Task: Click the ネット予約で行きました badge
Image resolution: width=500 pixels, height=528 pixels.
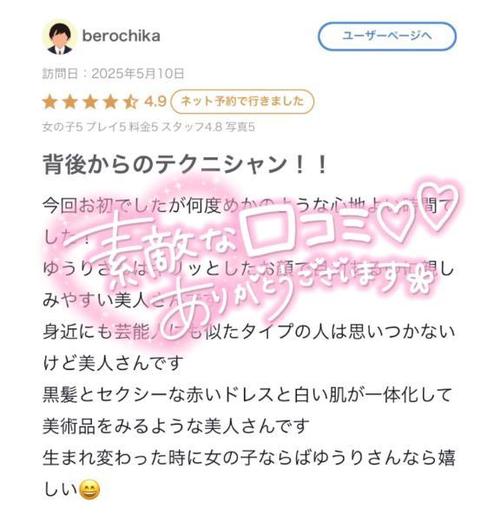Action: 242,101
